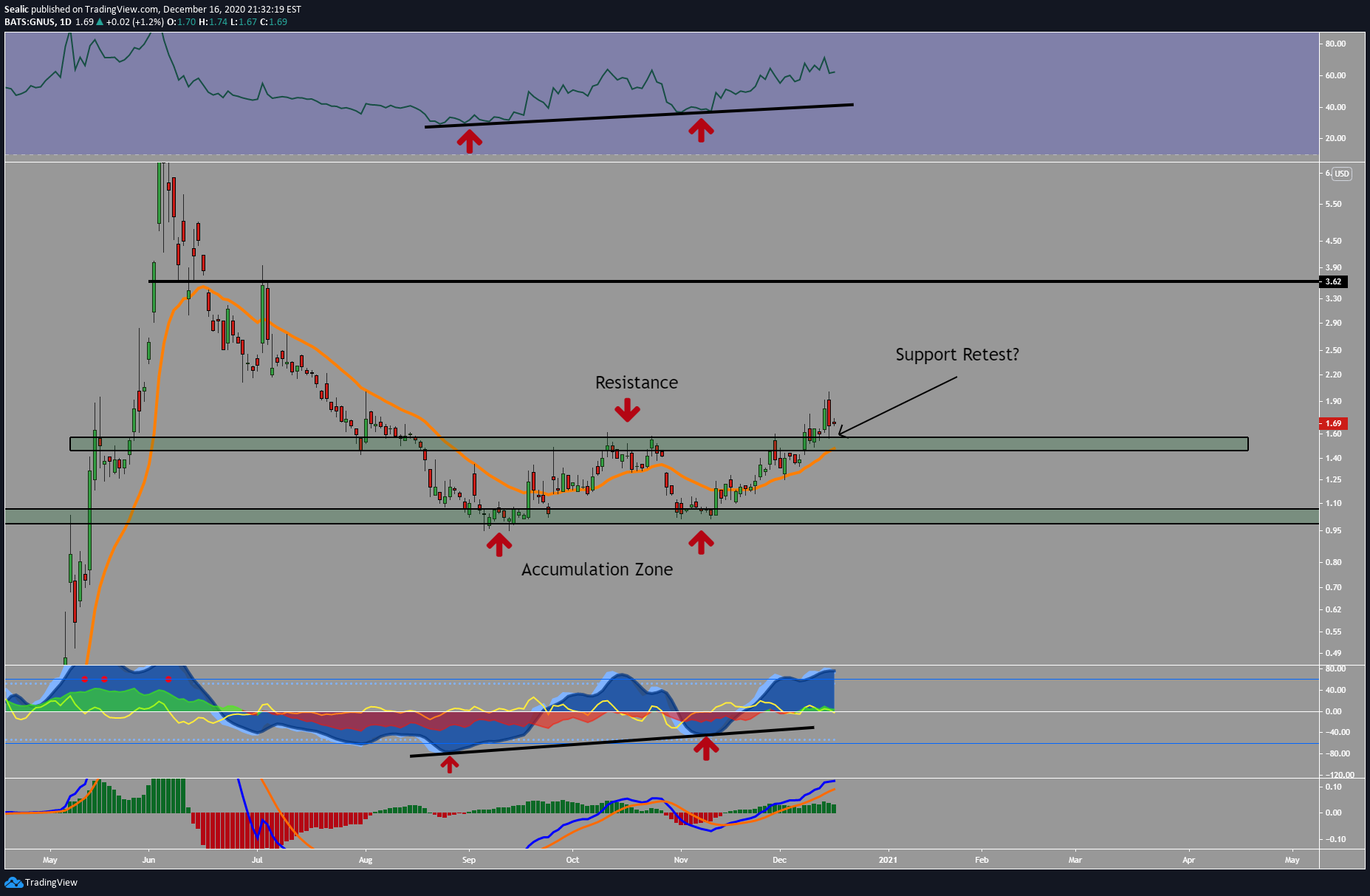The width and height of the screenshot is (1370, 896).
Task: Click the 20.00 label on RSI axis
Action: tap(1335, 138)
